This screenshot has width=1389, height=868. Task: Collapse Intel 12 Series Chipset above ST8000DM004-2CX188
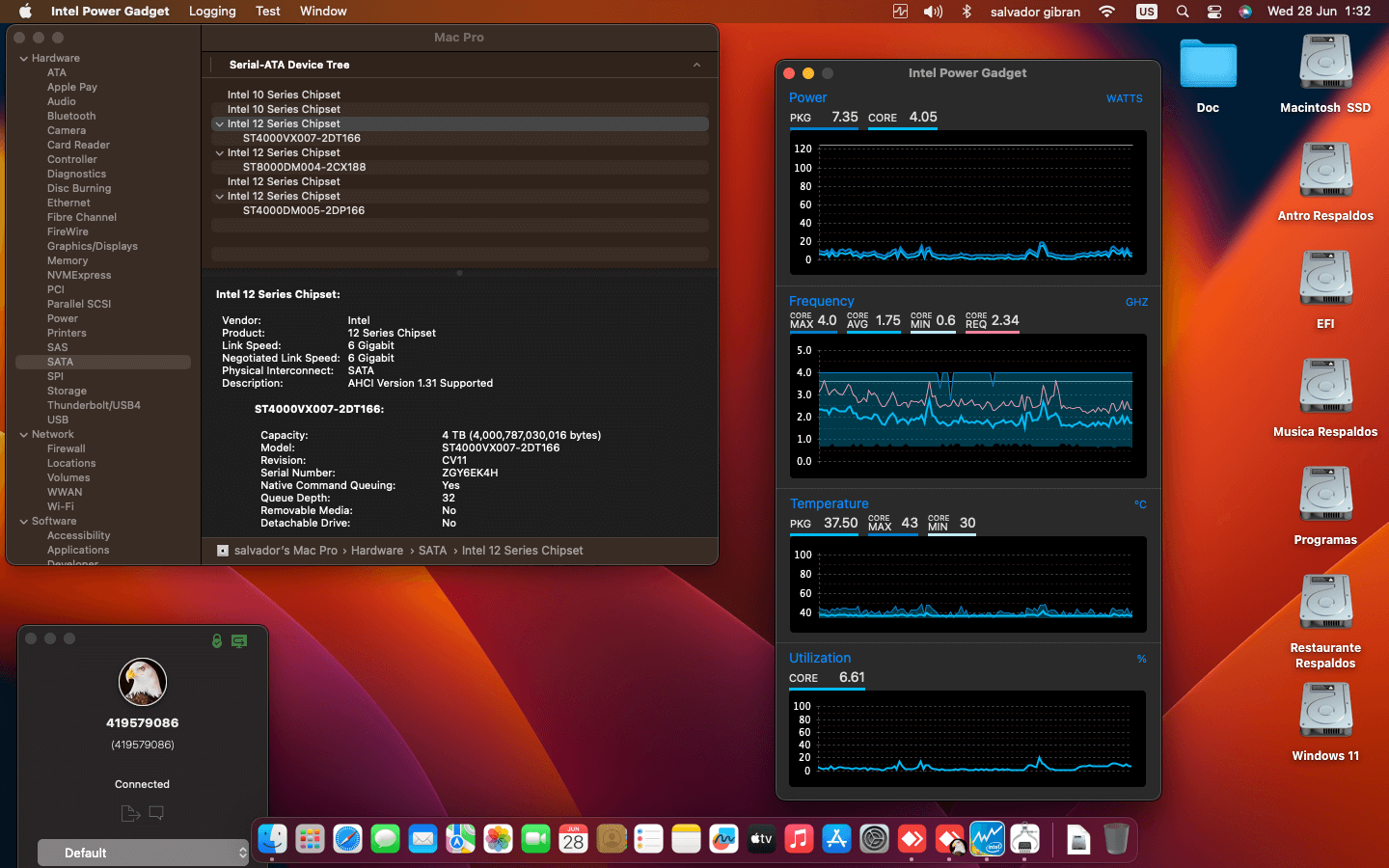pyautogui.click(x=220, y=153)
